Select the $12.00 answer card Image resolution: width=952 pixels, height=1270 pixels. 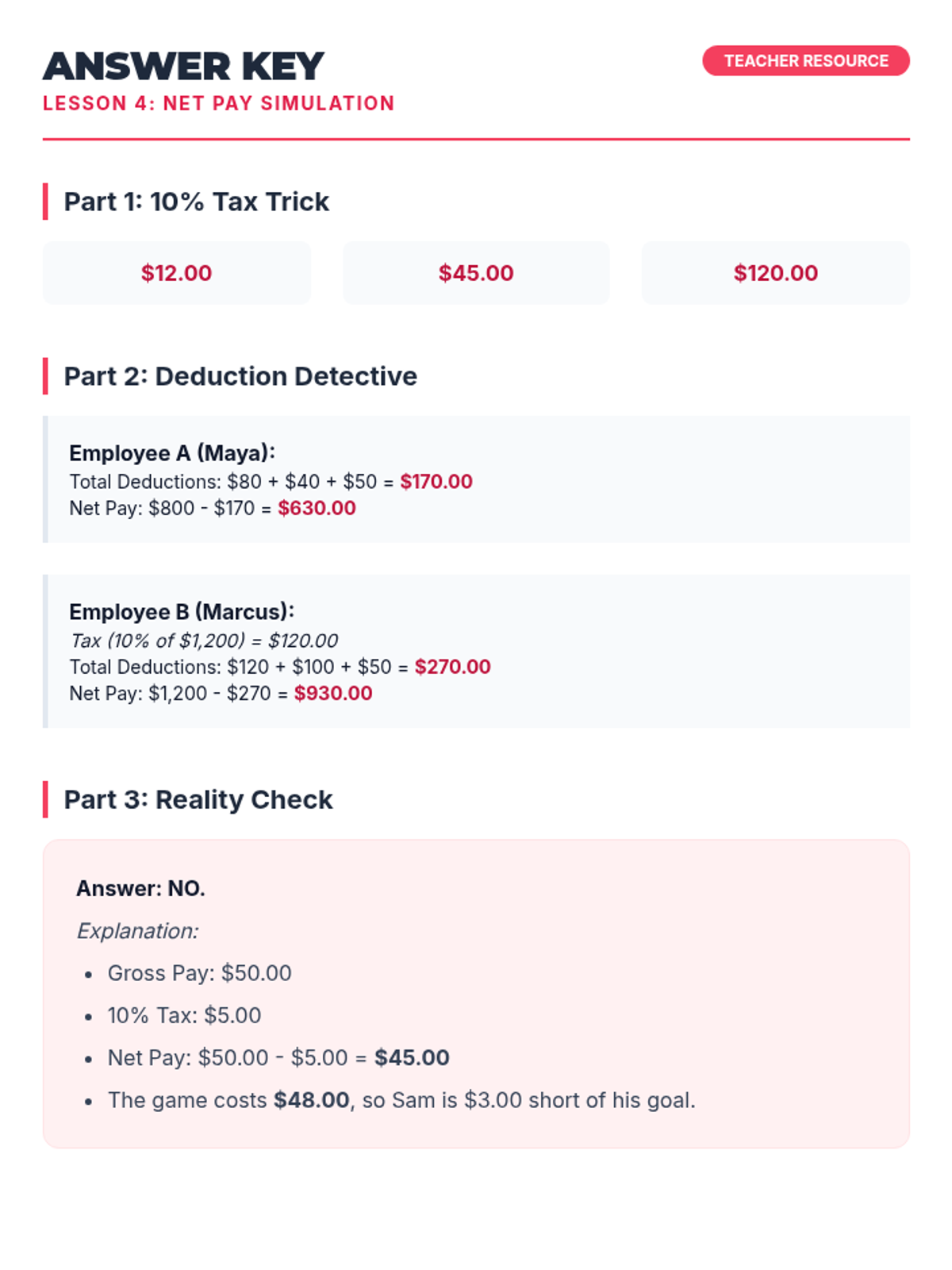click(176, 273)
